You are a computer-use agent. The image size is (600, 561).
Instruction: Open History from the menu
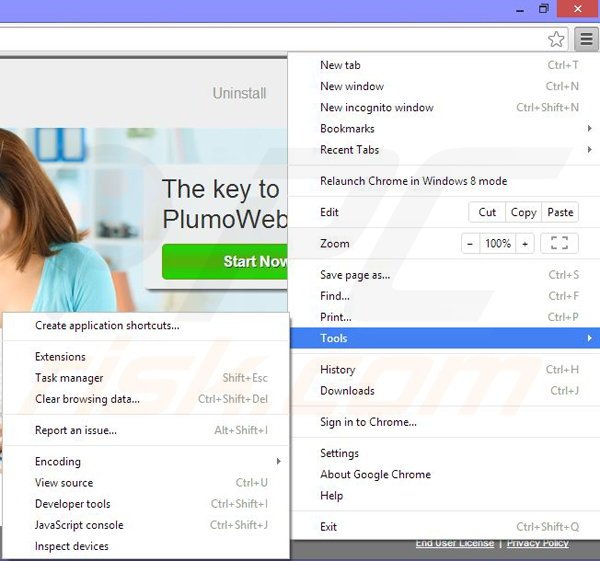(445, 369)
